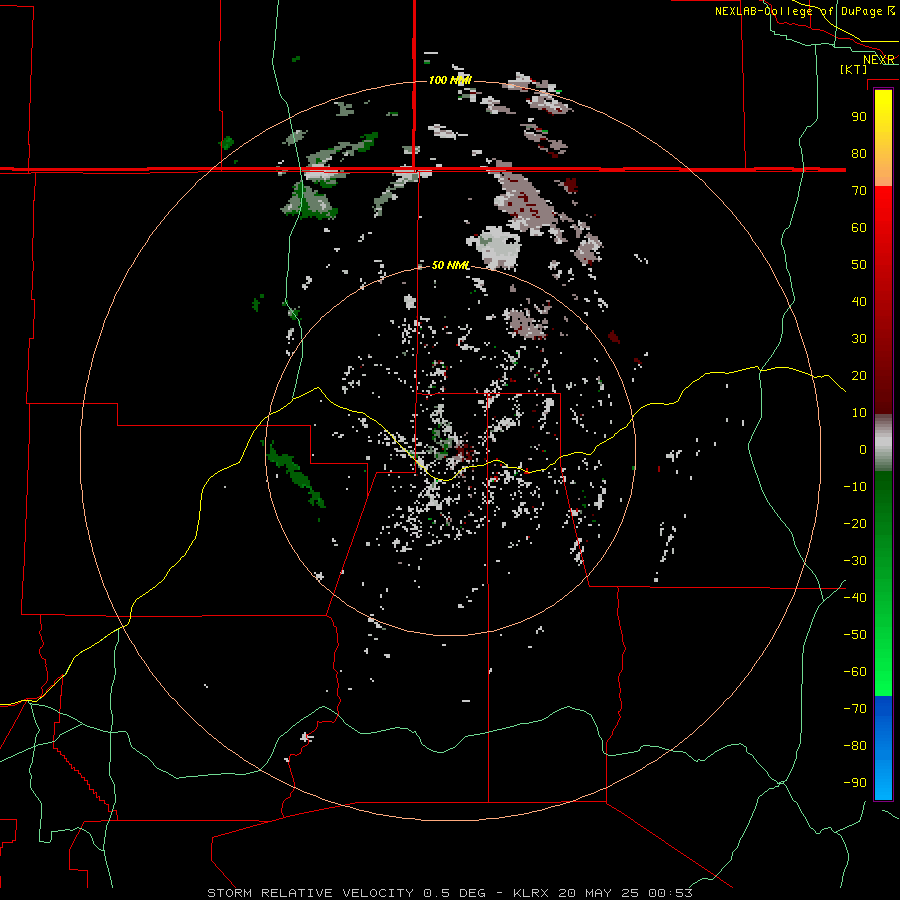Click the -90 scale value

click(x=855, y=782)
